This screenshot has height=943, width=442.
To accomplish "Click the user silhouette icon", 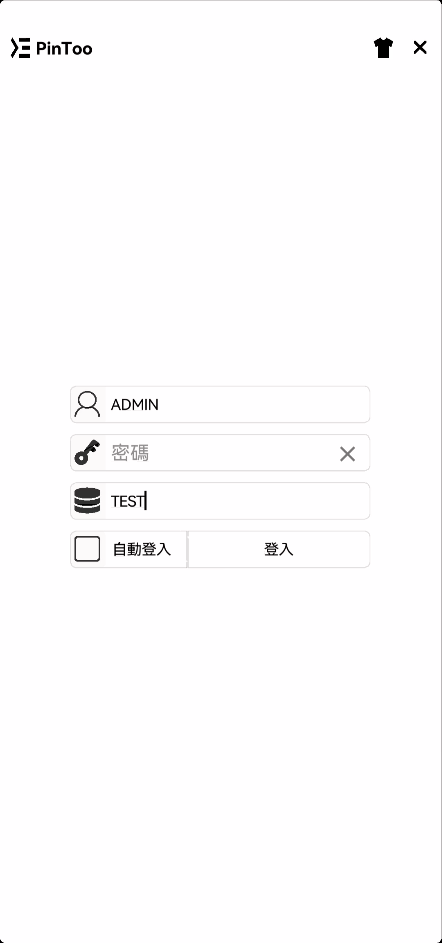I will click(87, 404).
